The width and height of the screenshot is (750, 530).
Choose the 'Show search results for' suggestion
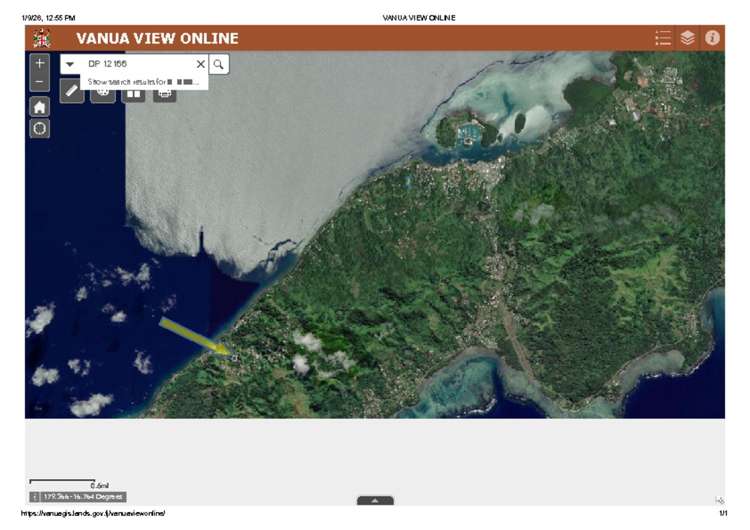tap(143, 82)
